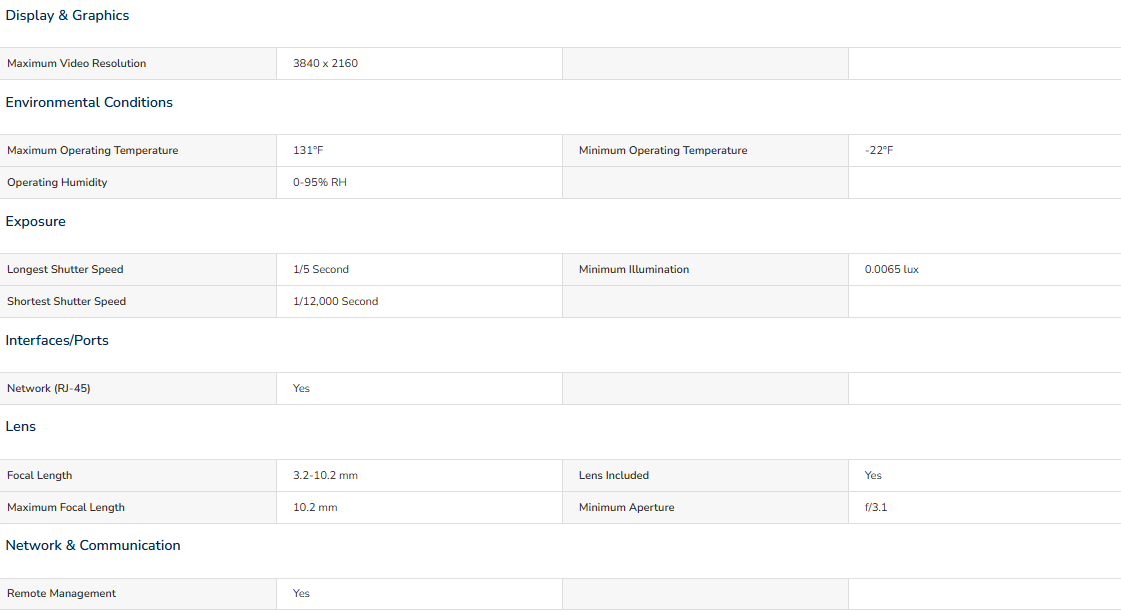
Task: Select the Network & Communication heading
Action: 93,545
